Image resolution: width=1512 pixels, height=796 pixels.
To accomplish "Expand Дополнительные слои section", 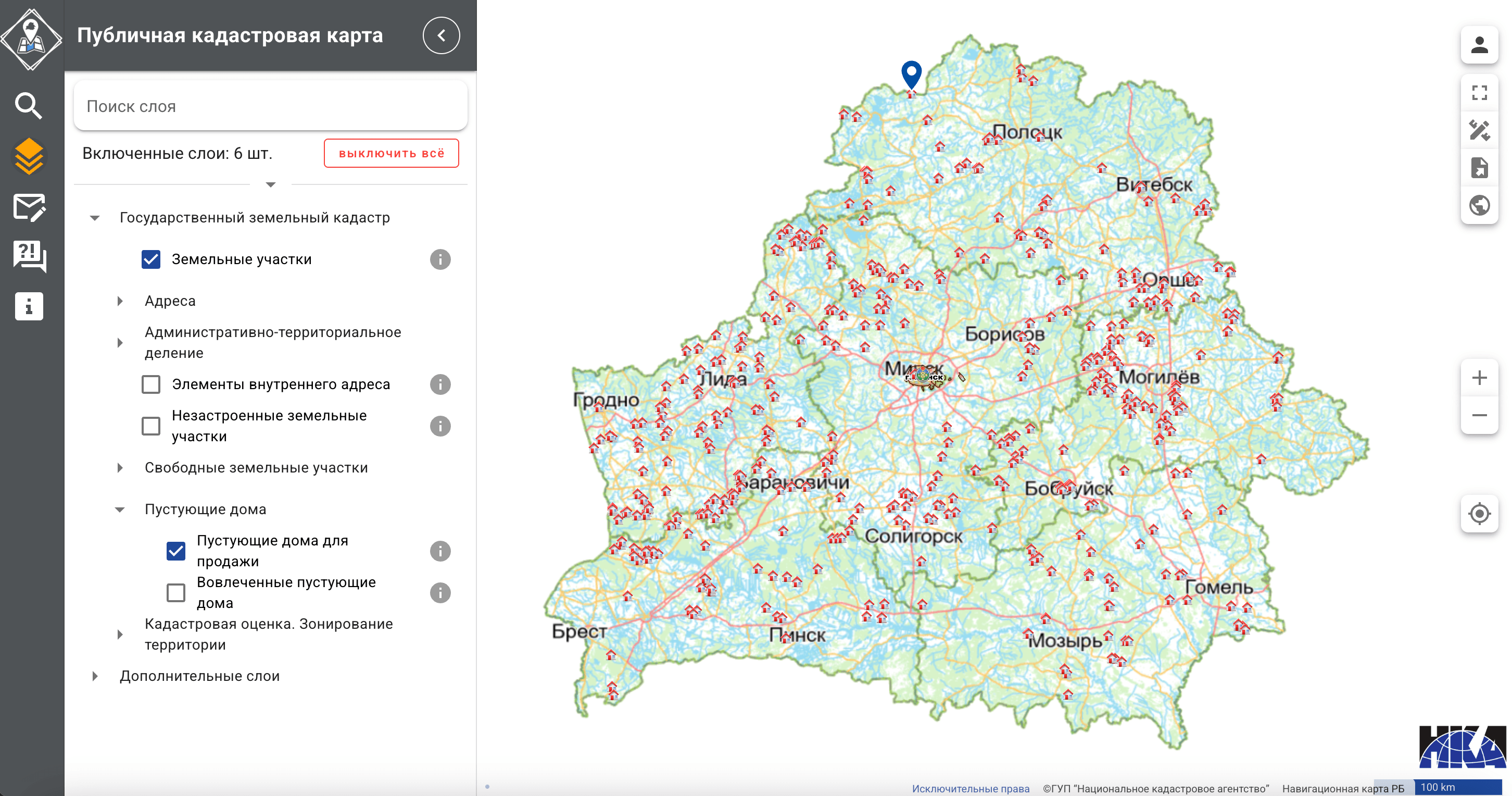I will point(95,676).
